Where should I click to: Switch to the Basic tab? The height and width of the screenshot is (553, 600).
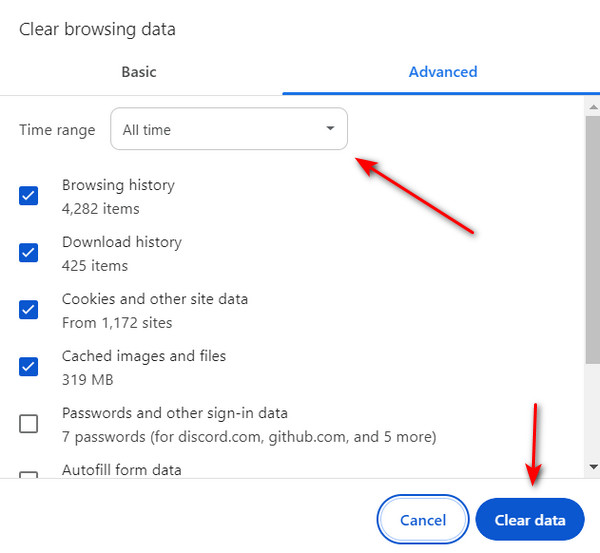[x=139, y=72]
